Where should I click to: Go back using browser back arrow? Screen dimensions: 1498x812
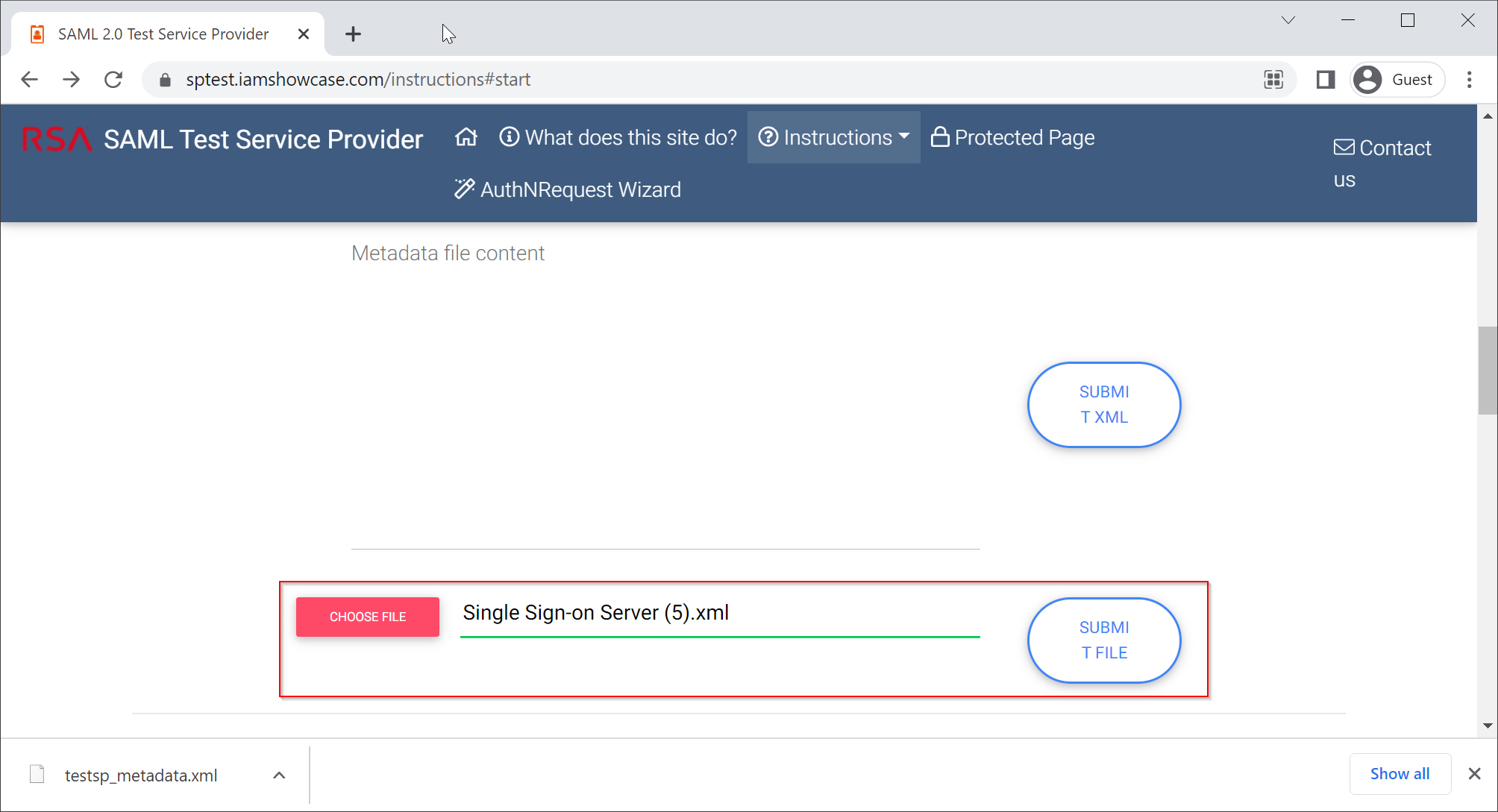(x=30, y=80)
